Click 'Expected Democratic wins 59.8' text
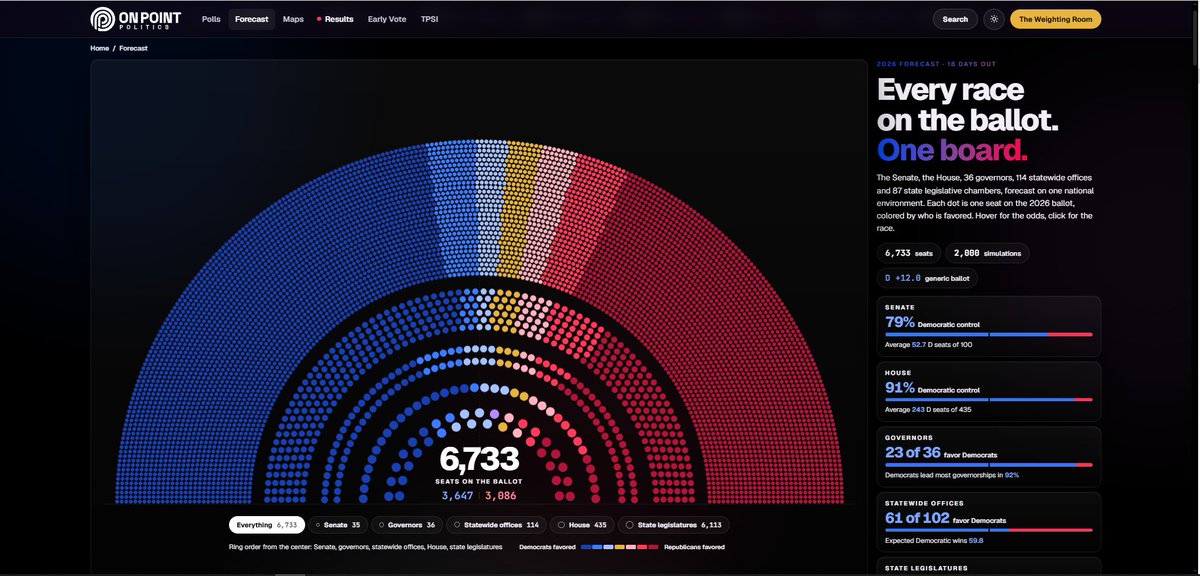The height and width of the screenshot is (576, 1200). tap(934, 540)
